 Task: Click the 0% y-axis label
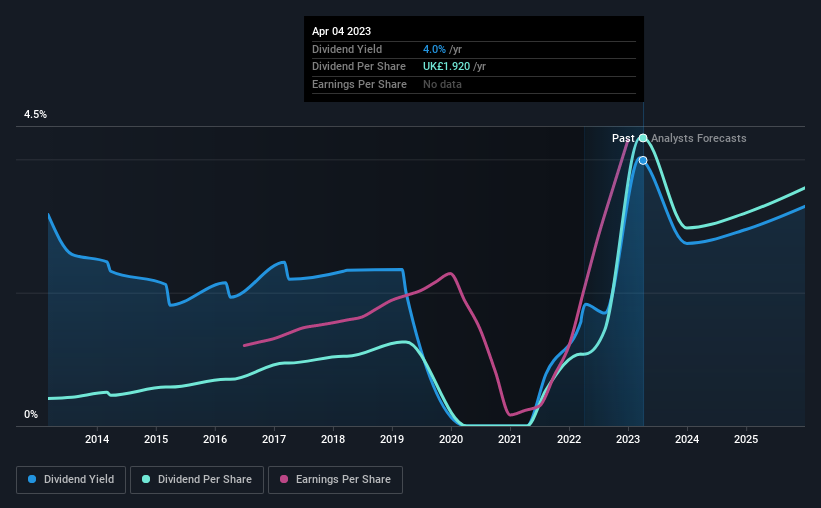point(31,414)
